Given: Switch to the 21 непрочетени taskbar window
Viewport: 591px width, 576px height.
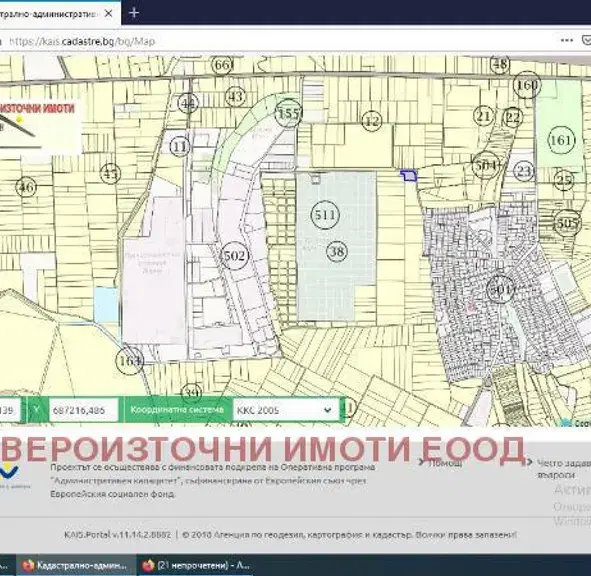Looking at the screenshot, I should pos(196,565).
